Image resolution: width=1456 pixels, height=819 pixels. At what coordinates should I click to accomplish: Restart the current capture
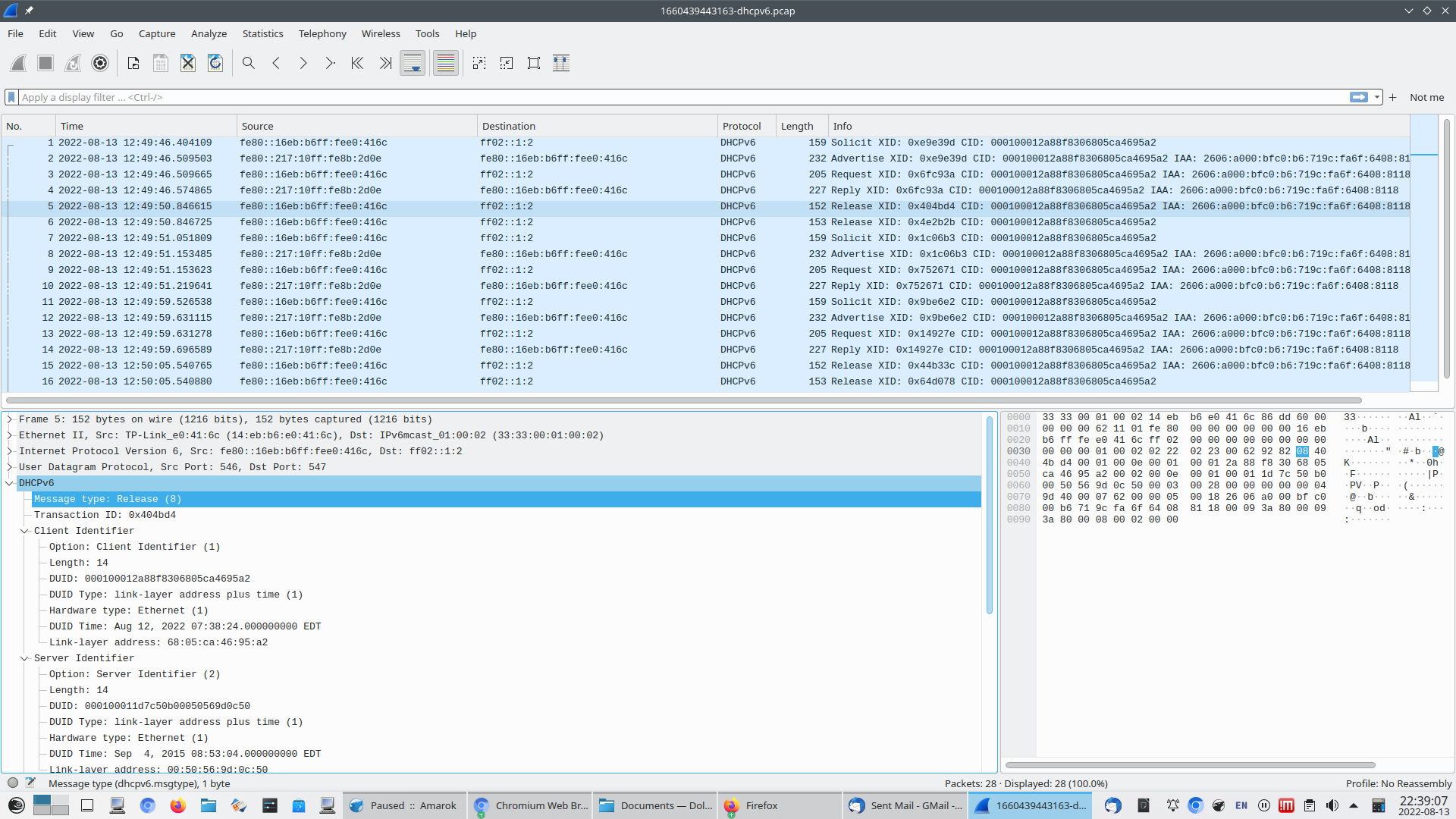pos(73,63)
